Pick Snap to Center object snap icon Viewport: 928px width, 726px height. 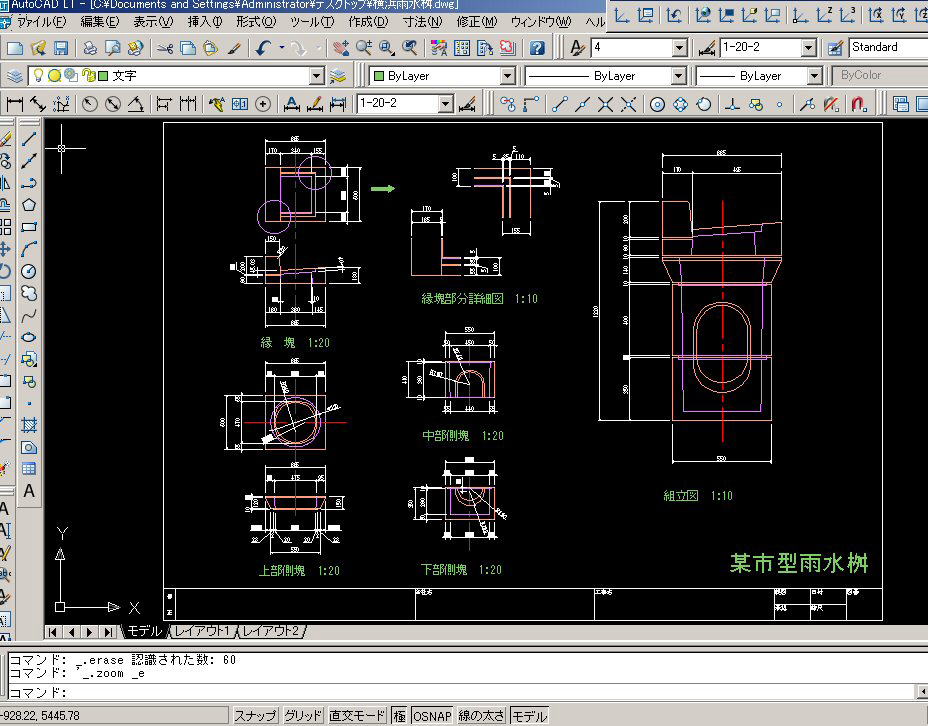(x=657, y=104)
